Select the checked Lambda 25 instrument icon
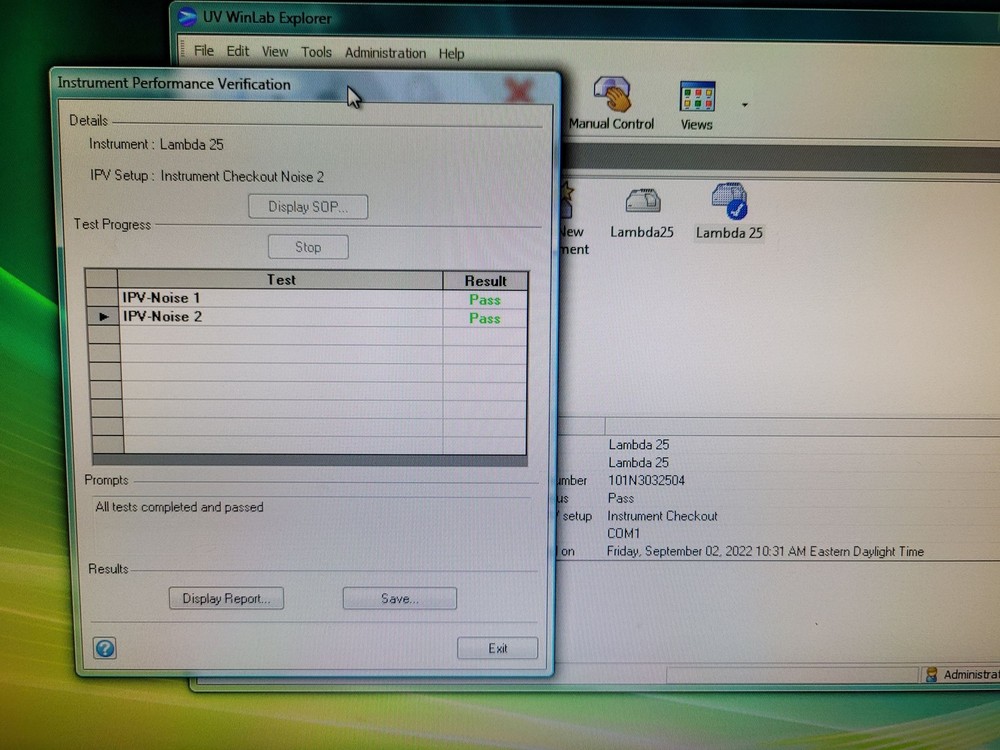Viewport: 1000px width, 750px height. 729,212
